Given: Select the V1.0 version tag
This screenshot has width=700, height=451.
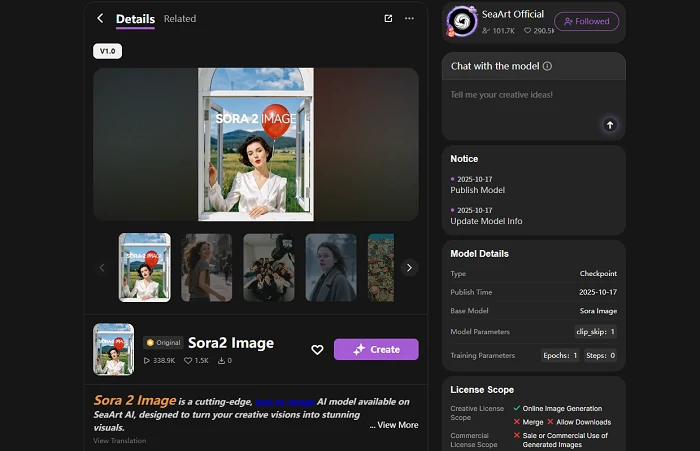Looking at the screenshot, I should (108, 51).
